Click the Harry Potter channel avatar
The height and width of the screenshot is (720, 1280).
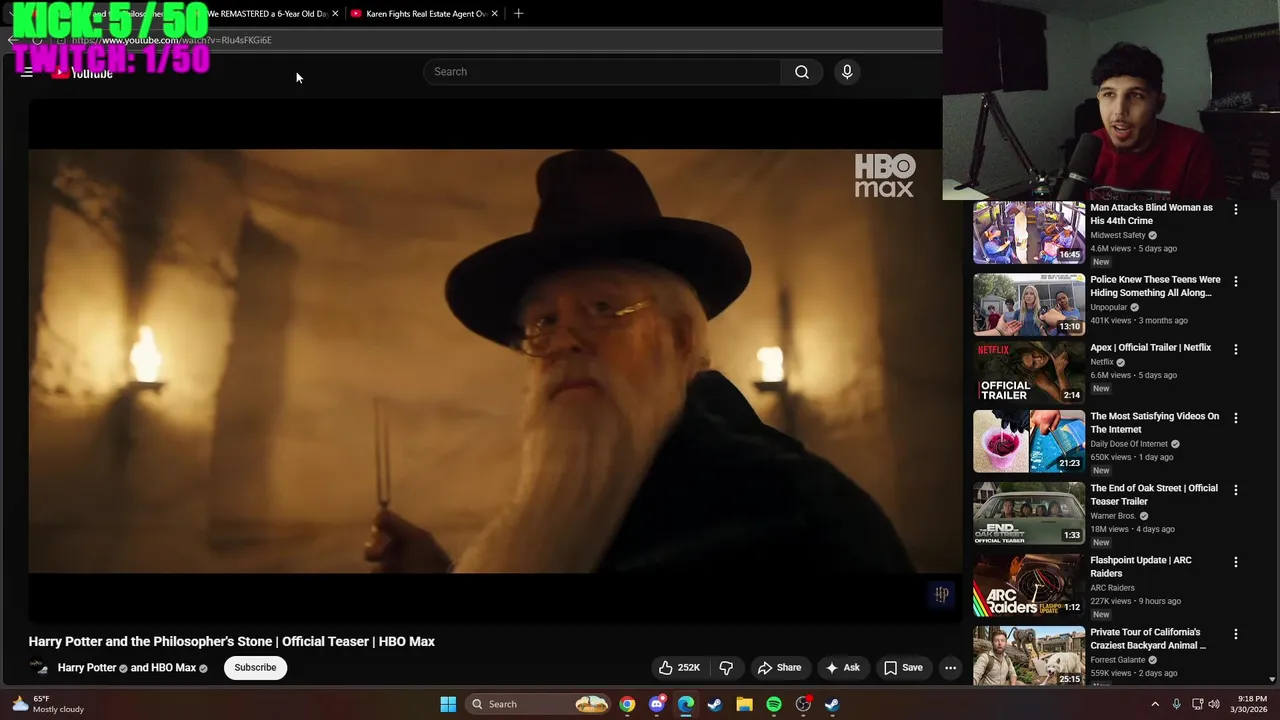coord(38,668)
